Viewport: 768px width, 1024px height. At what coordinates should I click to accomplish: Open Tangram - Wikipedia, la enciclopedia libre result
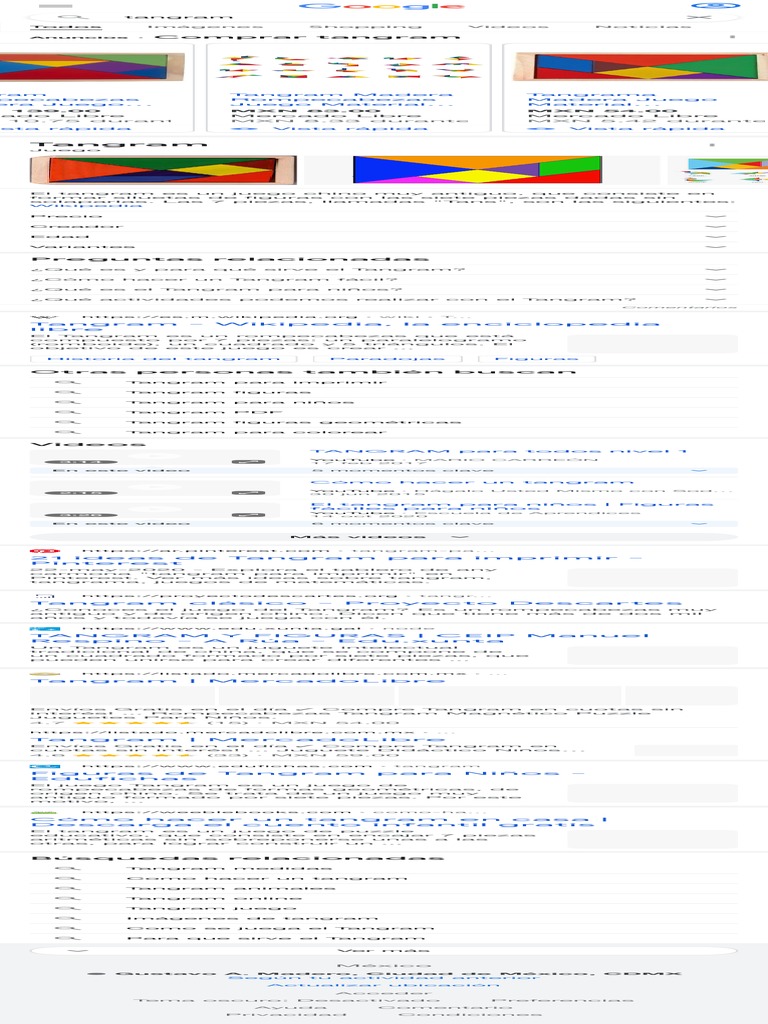click(x=345, y=327)
